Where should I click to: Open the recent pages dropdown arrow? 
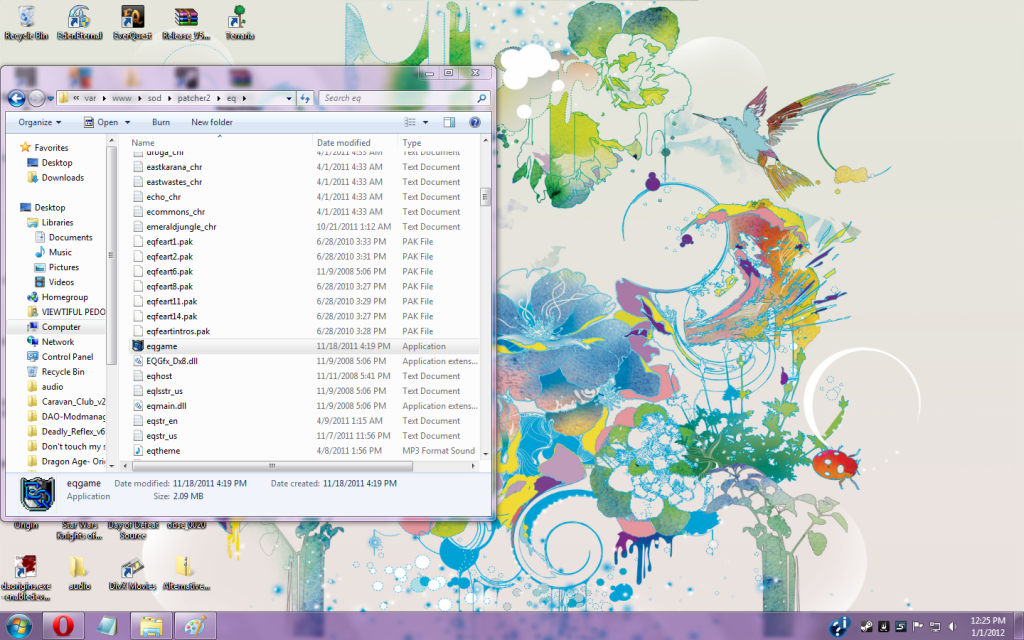click(50, 99)
